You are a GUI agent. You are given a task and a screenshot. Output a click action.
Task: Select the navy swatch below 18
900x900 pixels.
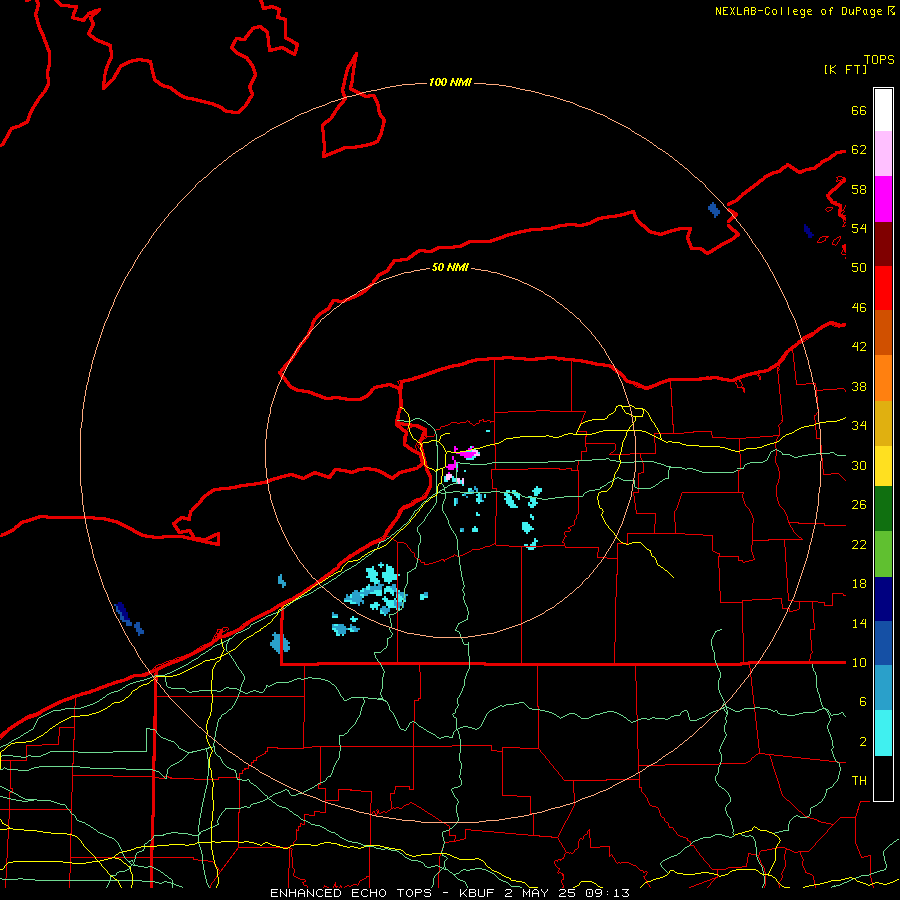coord(883,599)
